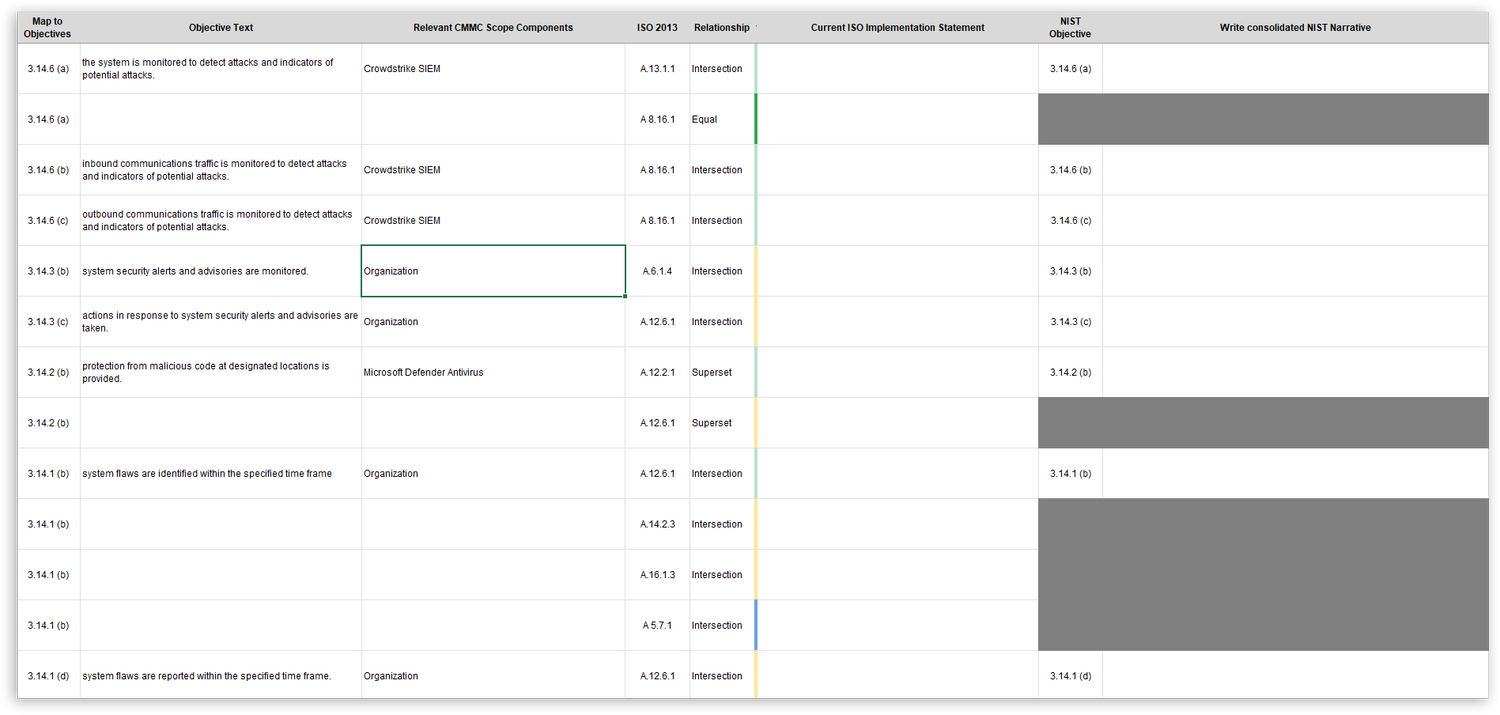Click 'Superset' in the 3.14.2 (b) A.12.6.1 row
Screen dimensions: 1500x715
point(722,423)
